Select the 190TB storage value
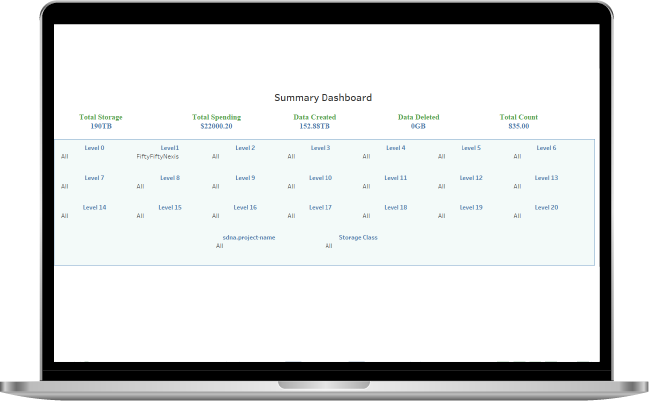Viewport: 649px width, 401px height. tap(101, 126)
